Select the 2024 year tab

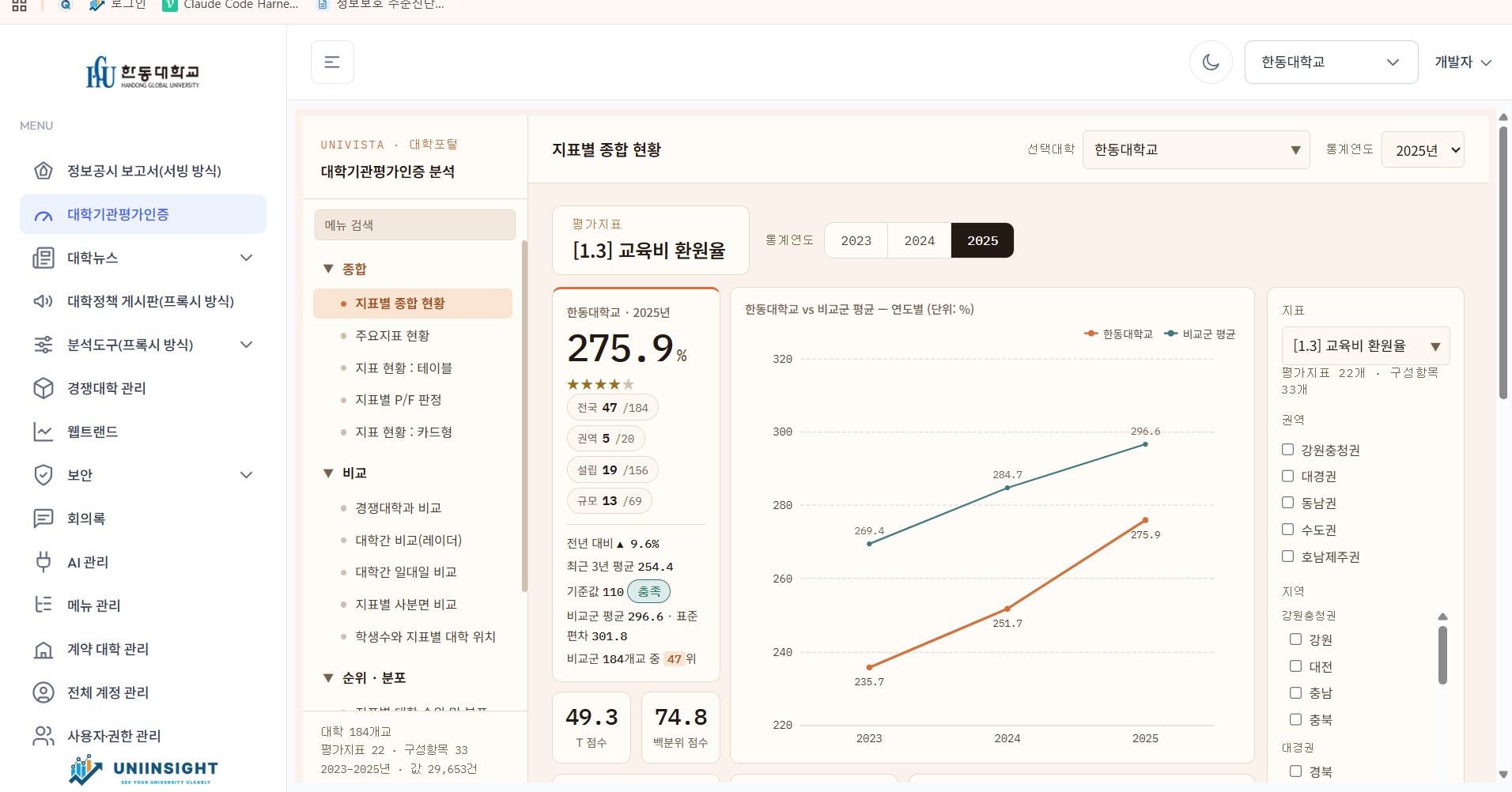tap(919, 240)
